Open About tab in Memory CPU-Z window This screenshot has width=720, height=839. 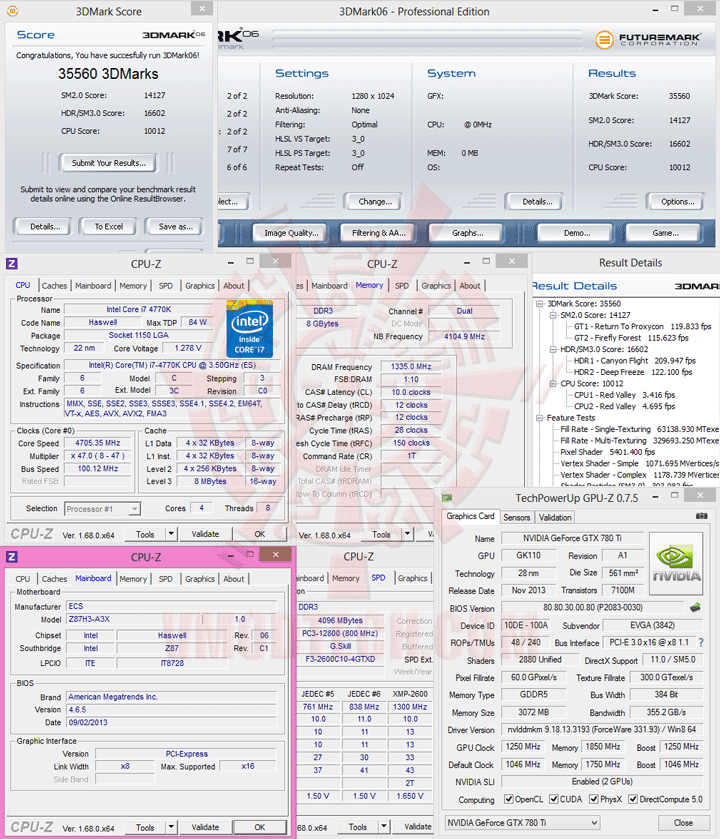click(x=470, y=286)
